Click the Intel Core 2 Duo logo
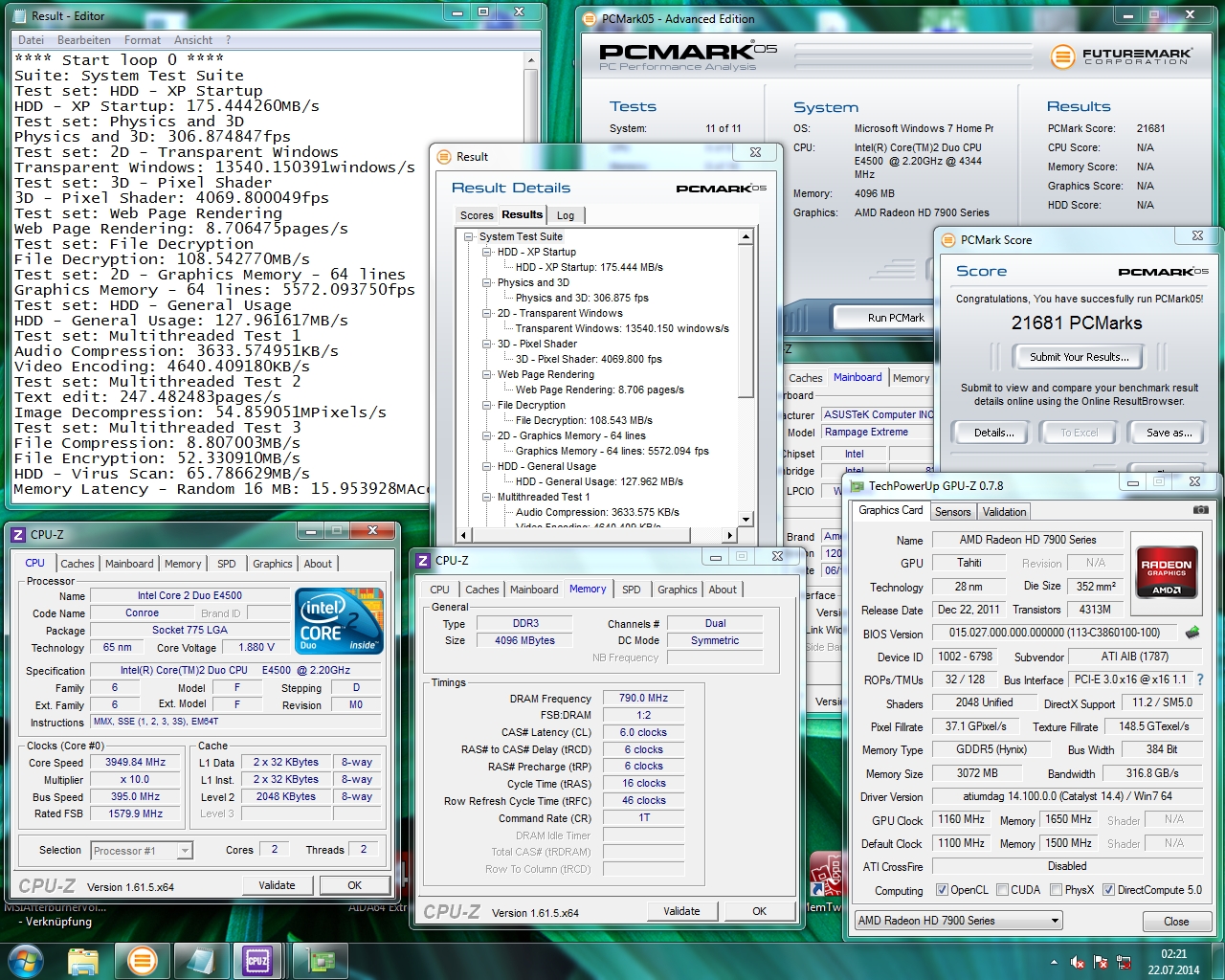 340,621
